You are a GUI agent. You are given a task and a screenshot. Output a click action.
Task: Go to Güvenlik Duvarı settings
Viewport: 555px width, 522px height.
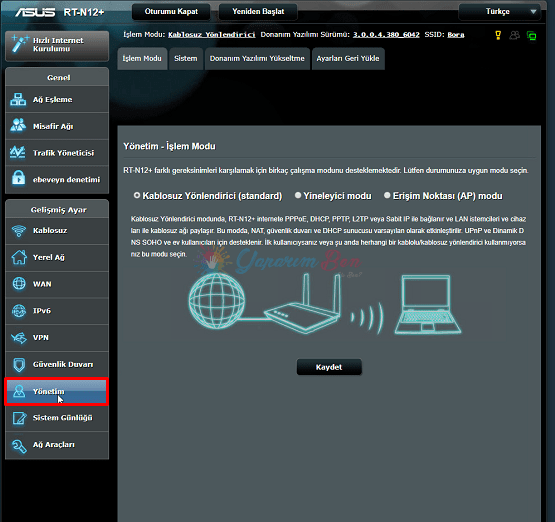(57, 365)
